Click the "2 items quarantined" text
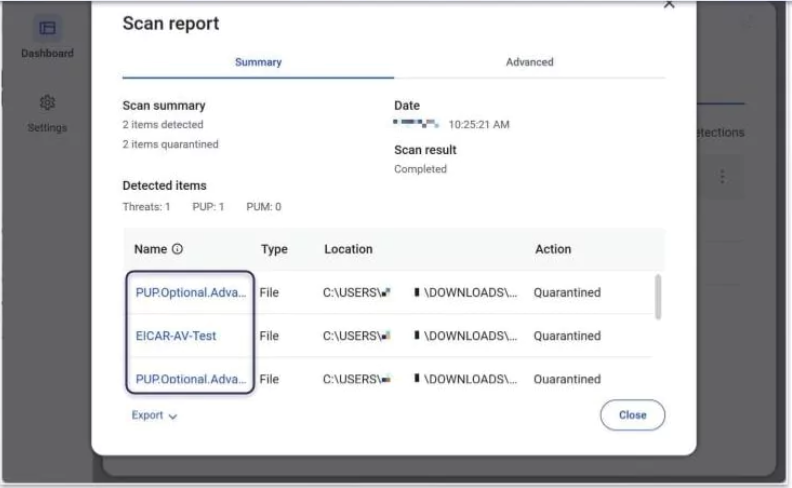 170,144
